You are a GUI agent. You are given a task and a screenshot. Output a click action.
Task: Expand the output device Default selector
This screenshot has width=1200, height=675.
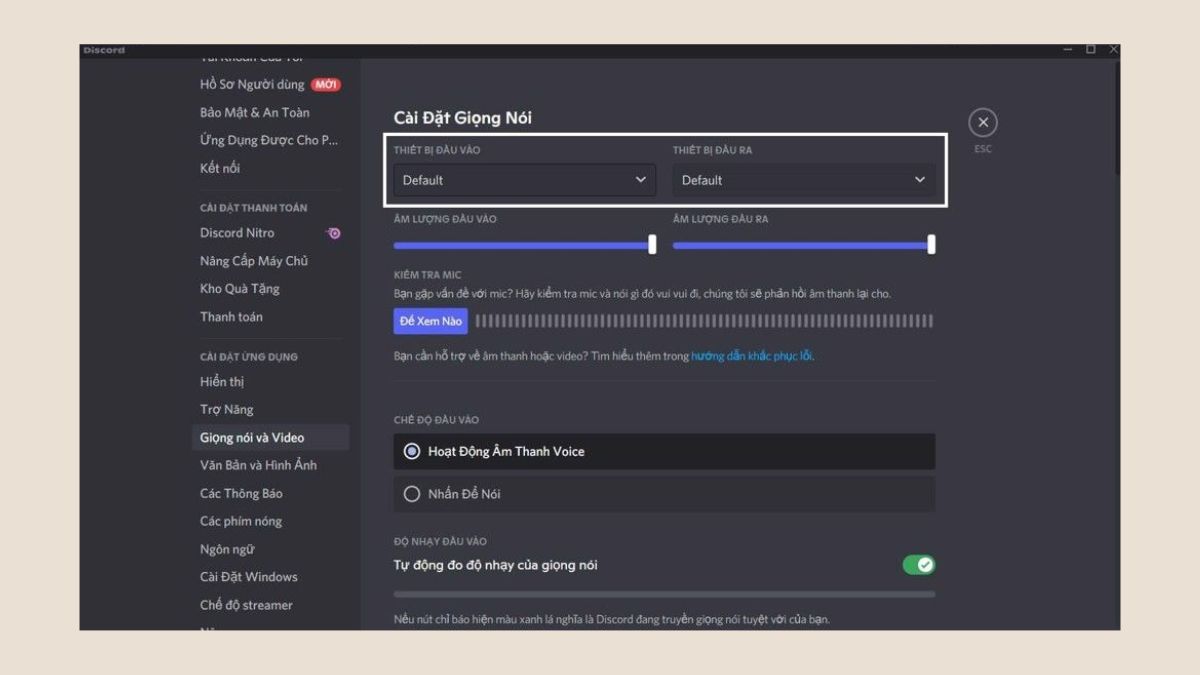coord(920,180)
